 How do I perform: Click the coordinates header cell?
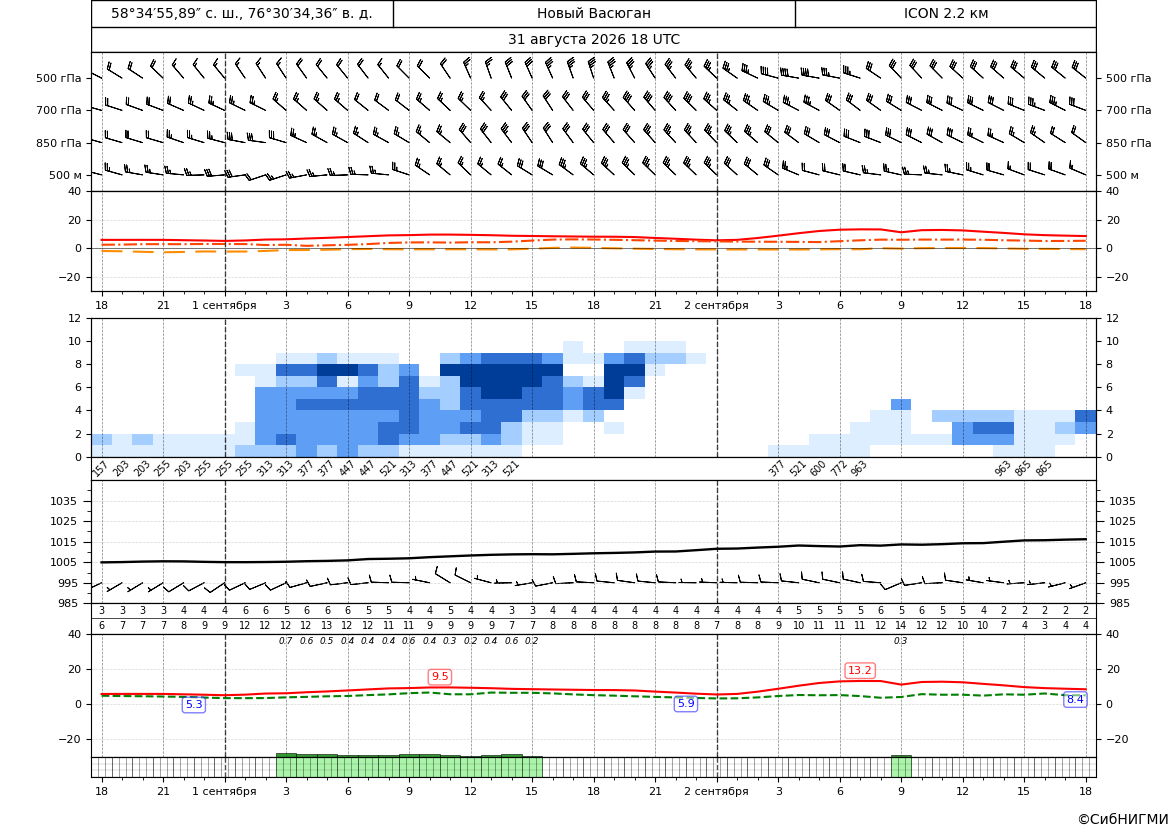pyautogui.click(x=242, y=13)
